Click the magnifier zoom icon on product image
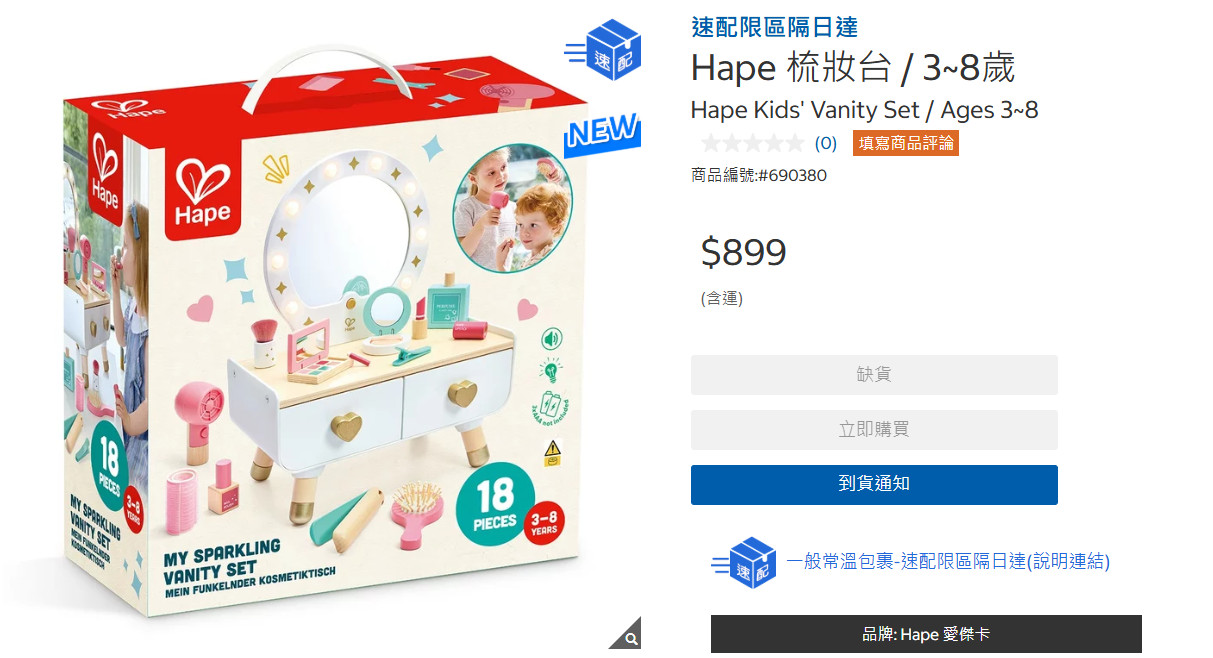This screenshot has width=1213, height=658. (628, 637)
